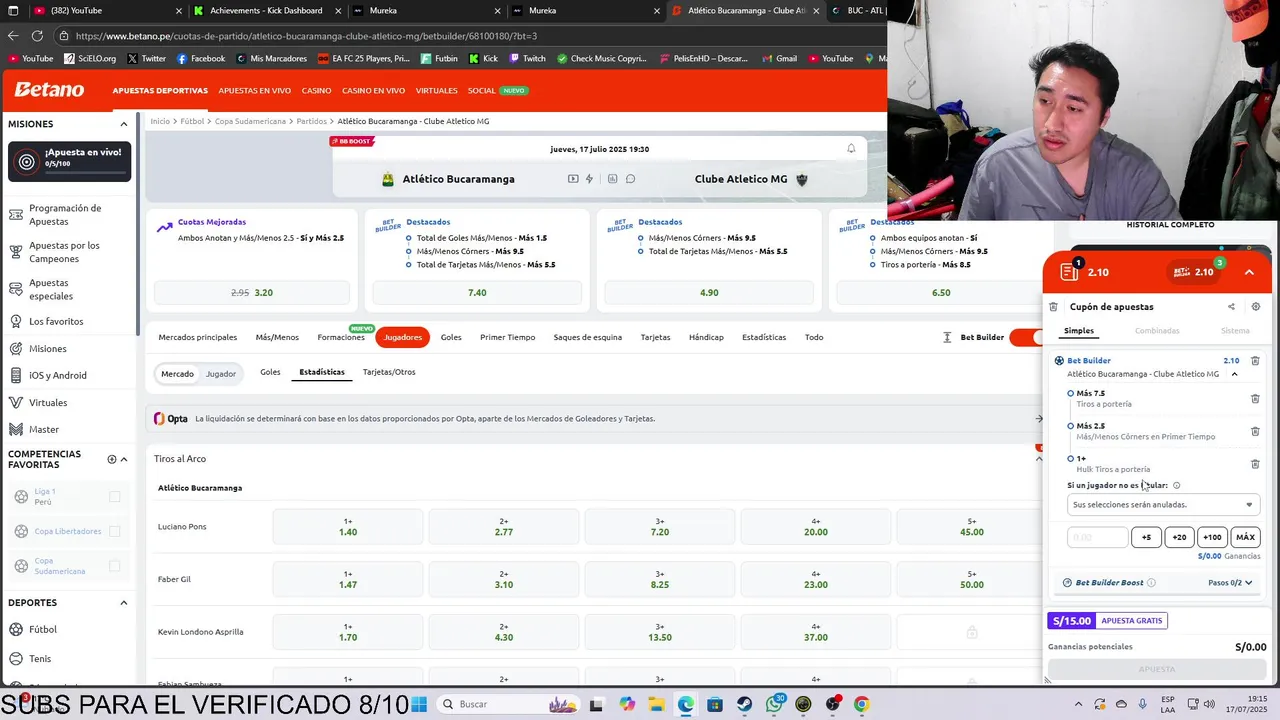
Task: Open Apuestas en vivo in top navigation
Action: click(x=255, y=91)
